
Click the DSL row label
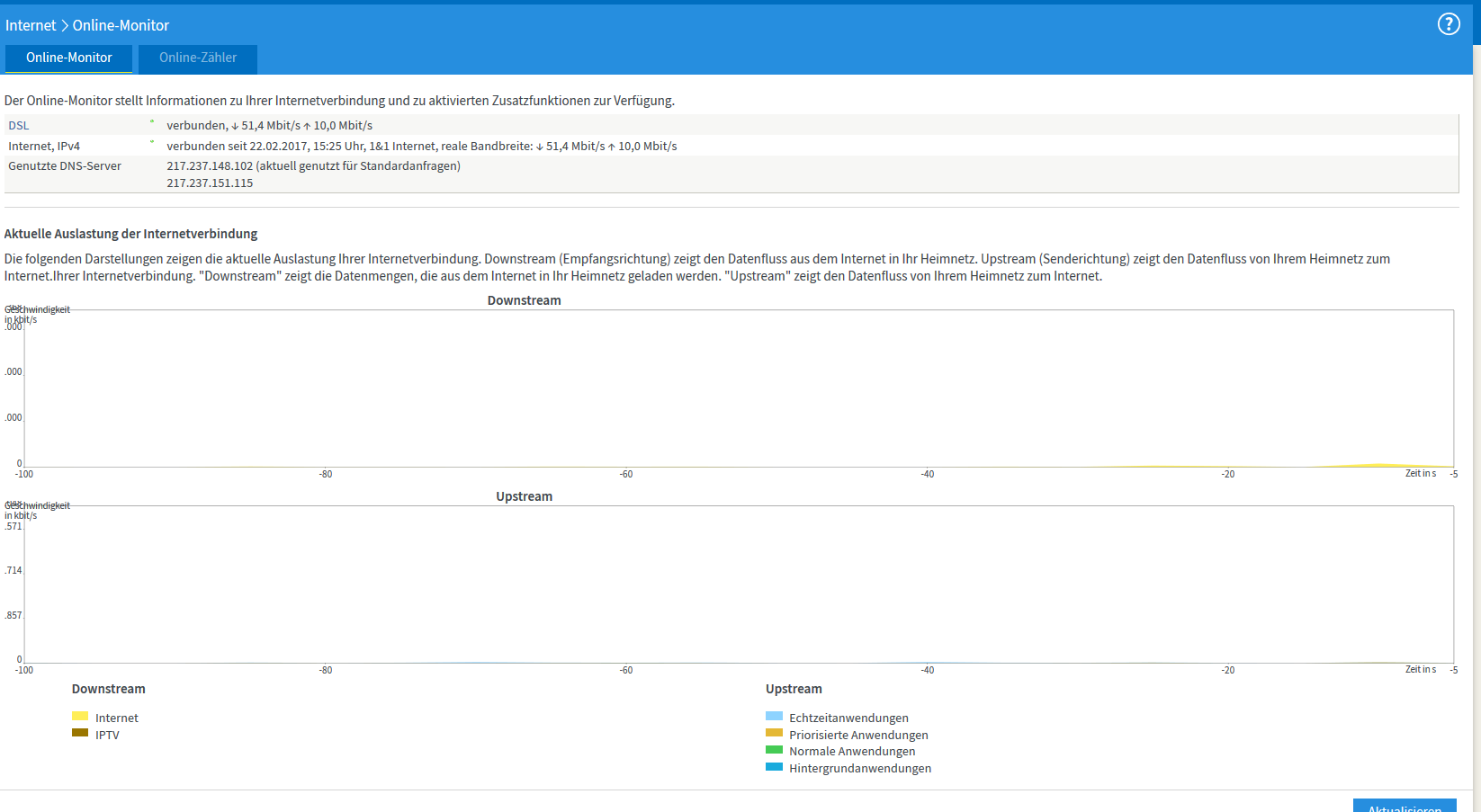tap(19, 126)
